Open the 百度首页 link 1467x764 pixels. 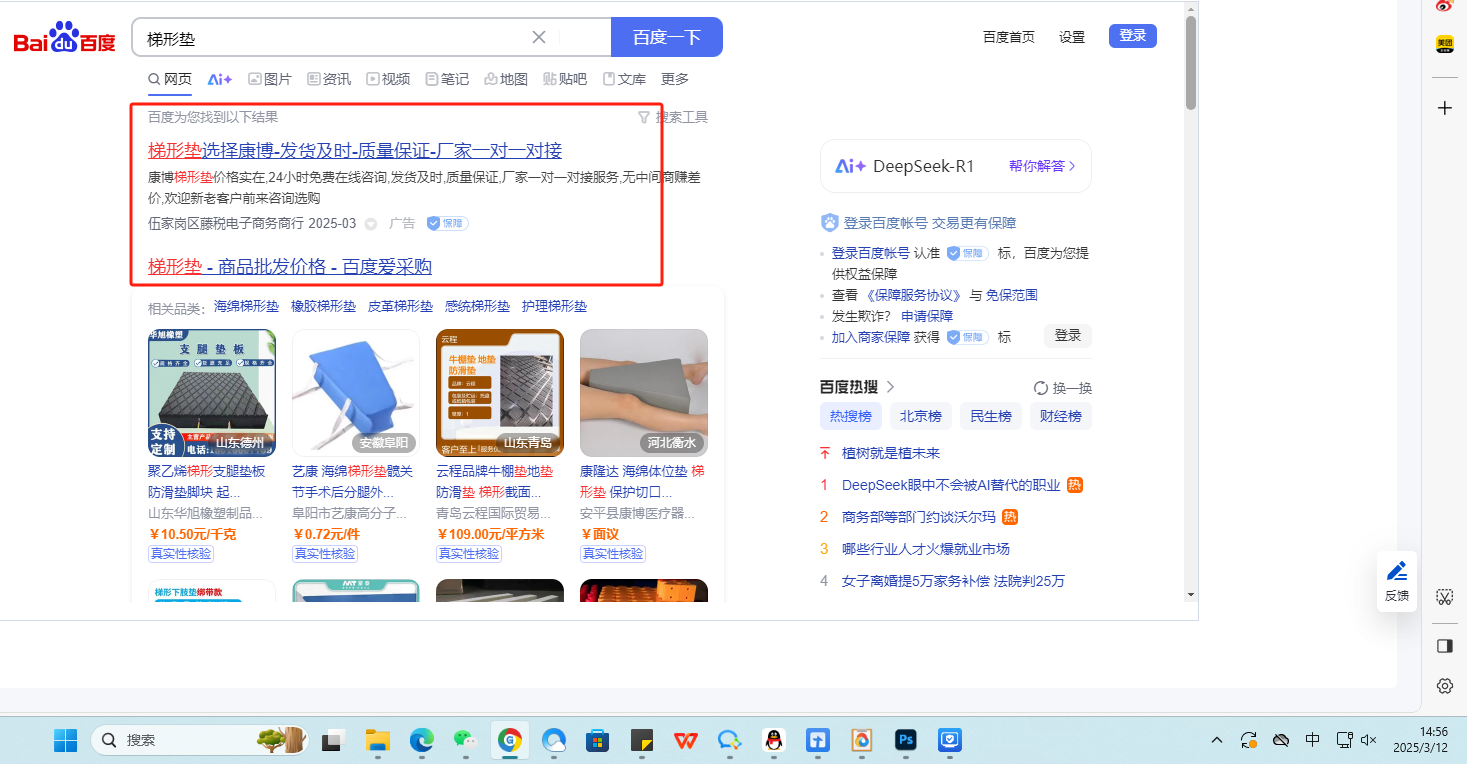tap(1009, 37)
